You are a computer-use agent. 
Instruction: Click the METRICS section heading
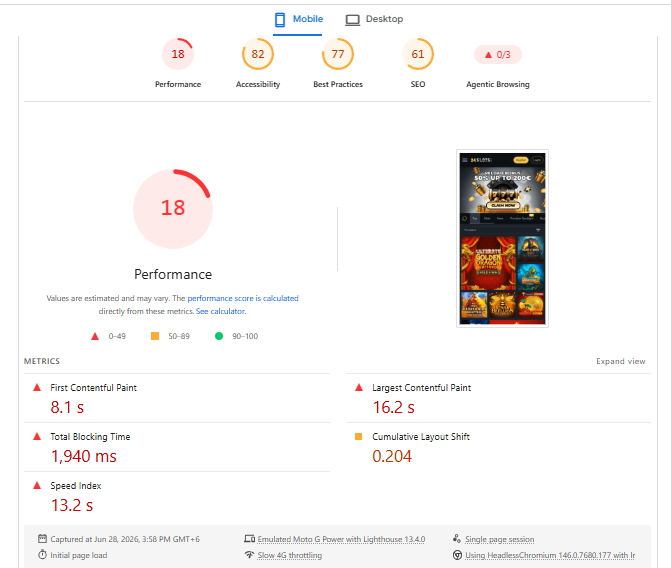click(42, 361)
